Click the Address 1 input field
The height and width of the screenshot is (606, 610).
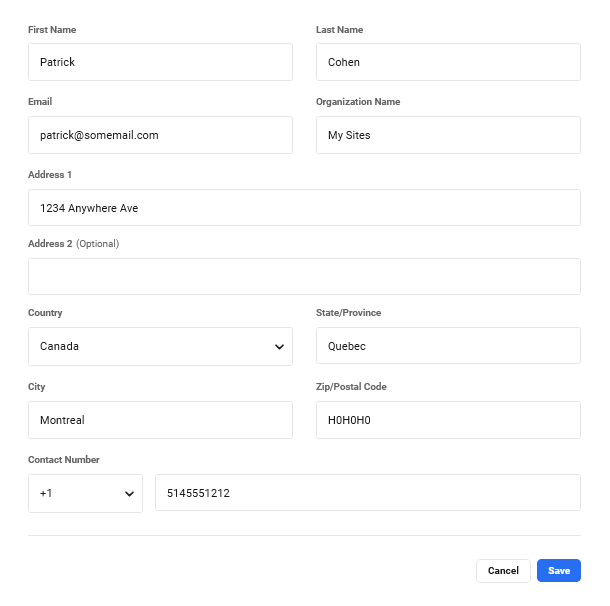point(304,208)
